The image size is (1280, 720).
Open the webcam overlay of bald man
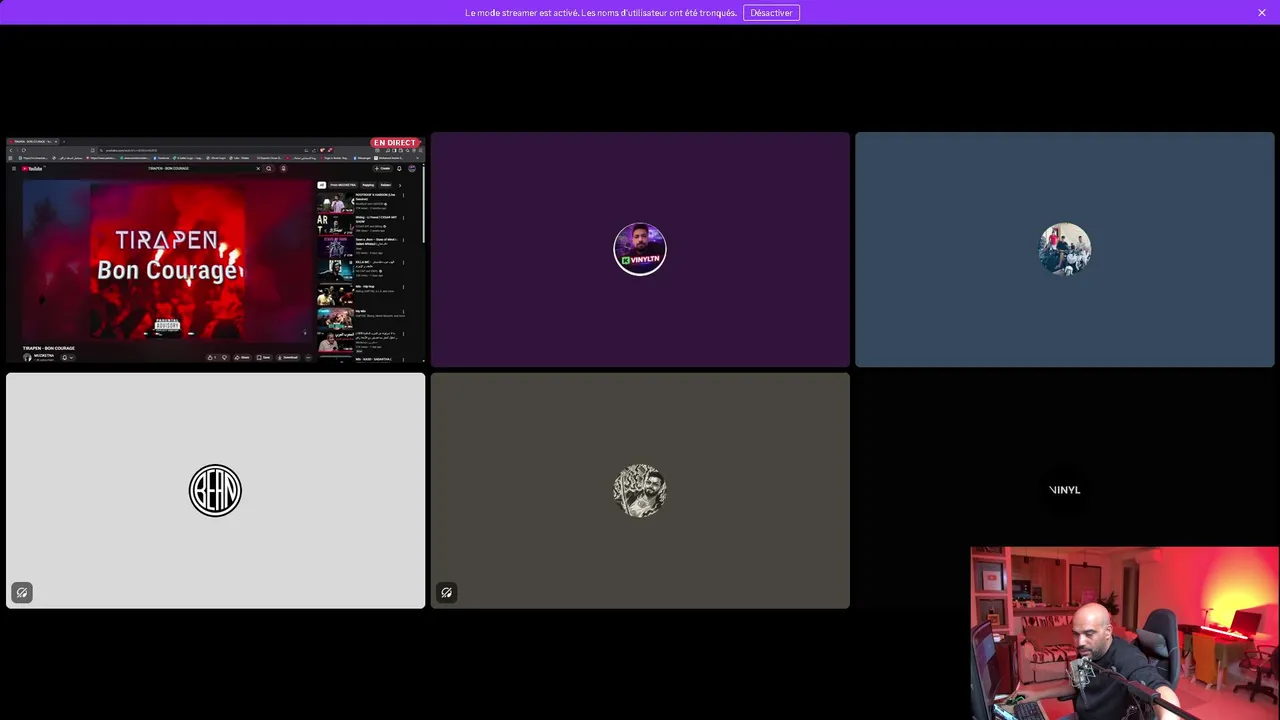pyautogui.click(x=1124, y=633)
